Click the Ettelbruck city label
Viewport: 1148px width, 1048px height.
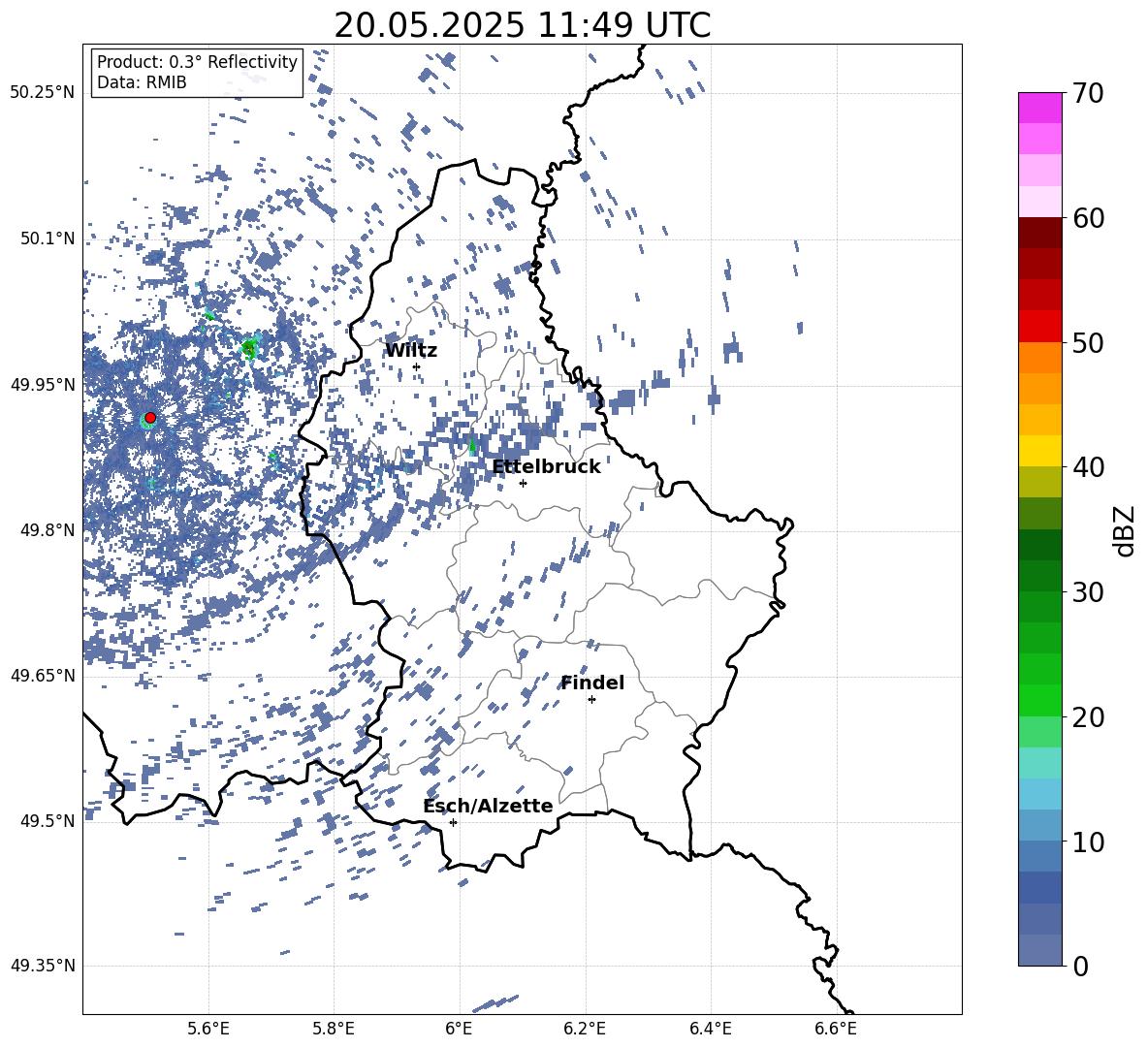(546, 466)
